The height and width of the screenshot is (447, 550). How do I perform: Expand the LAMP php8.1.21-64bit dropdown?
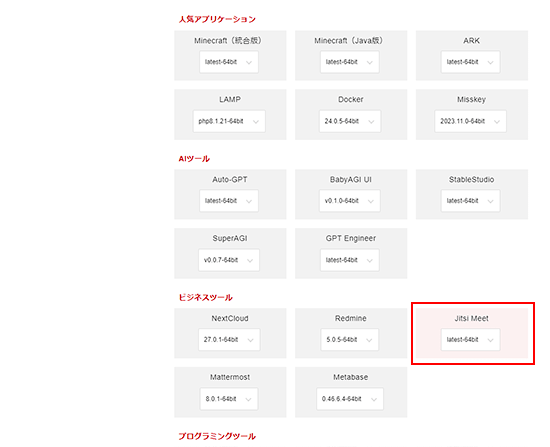click(229, 121)
